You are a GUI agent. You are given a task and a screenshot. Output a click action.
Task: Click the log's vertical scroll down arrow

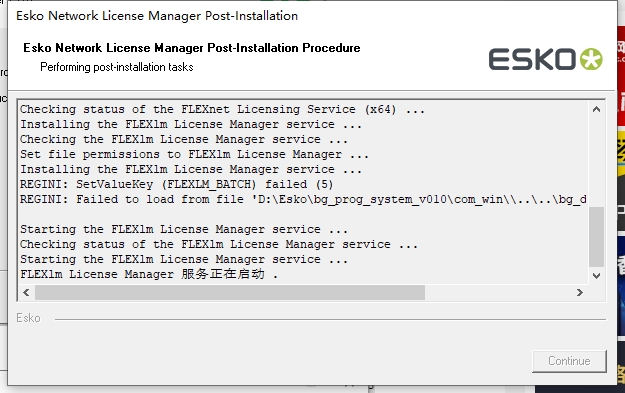[x=596, y=275]
